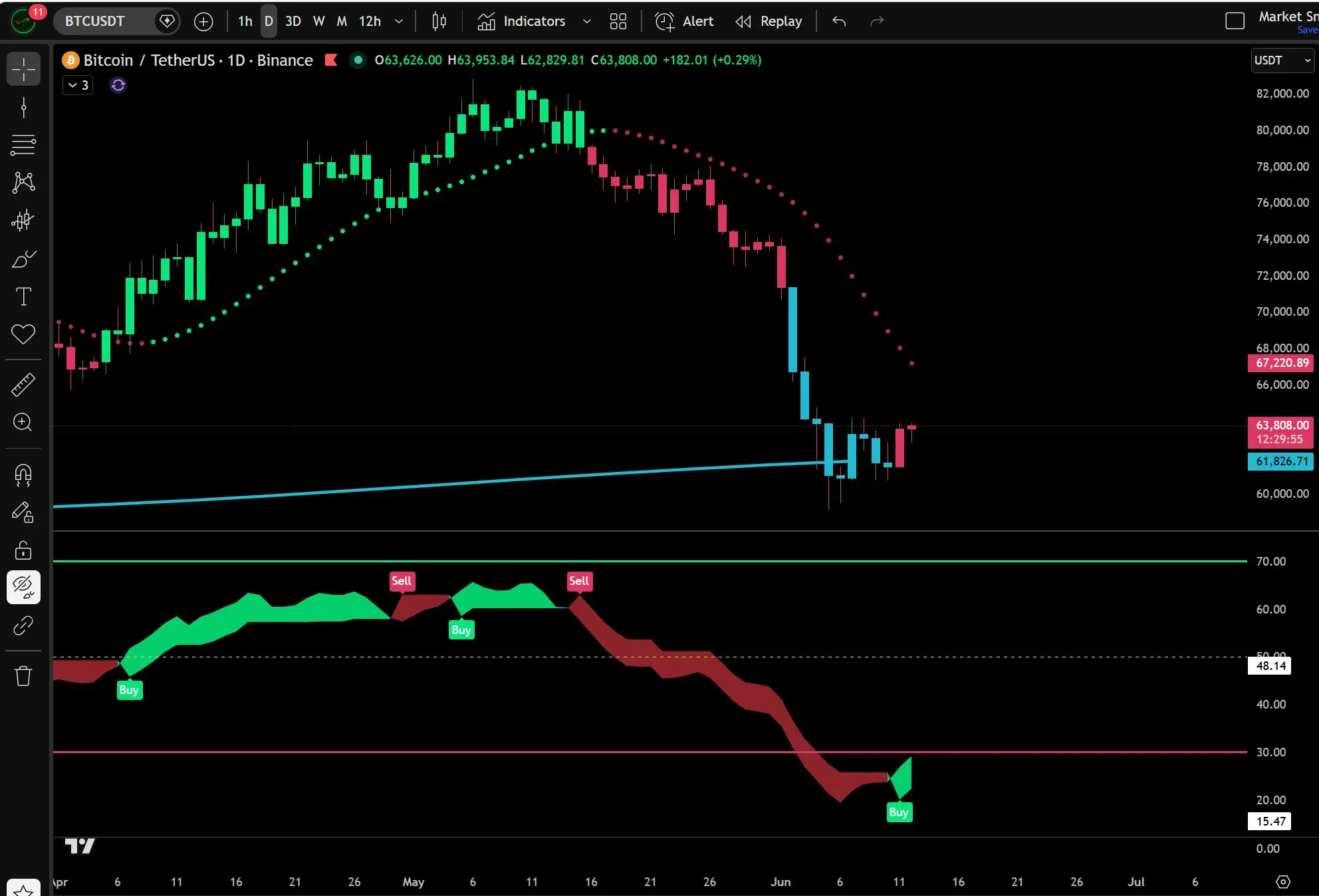
Task: Switch to the 3D timeframe
Action: [x=293, y=21]
